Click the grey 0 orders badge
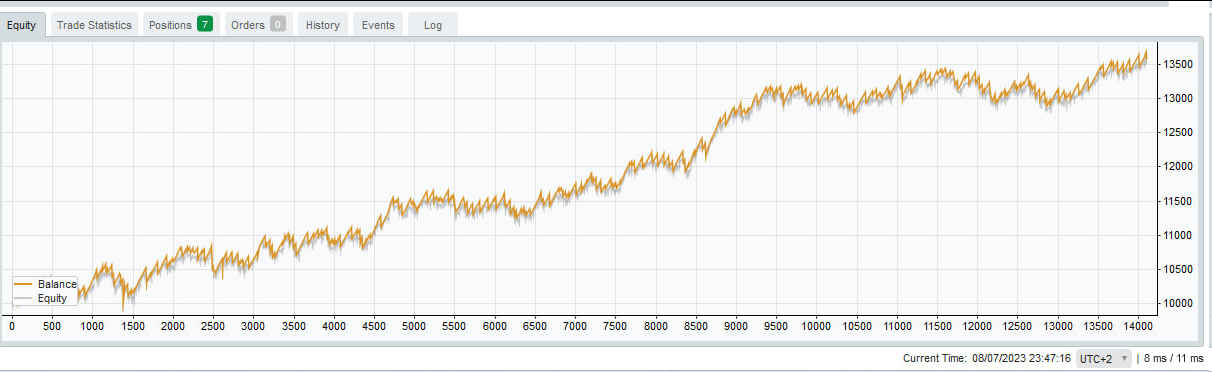Viewport: 1212px width, 372px height. point(278,24)
